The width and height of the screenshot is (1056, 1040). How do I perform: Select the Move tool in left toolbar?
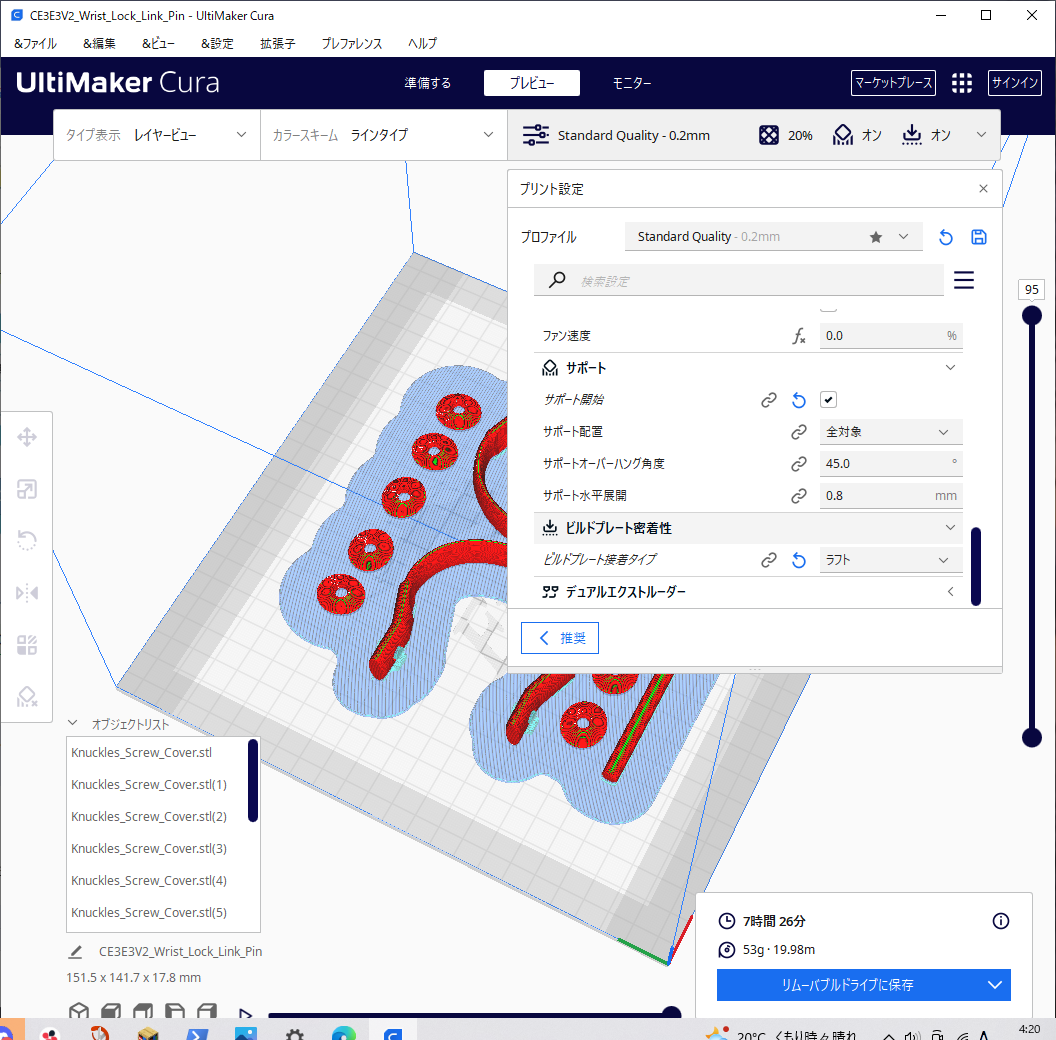(x=27, y=437)
